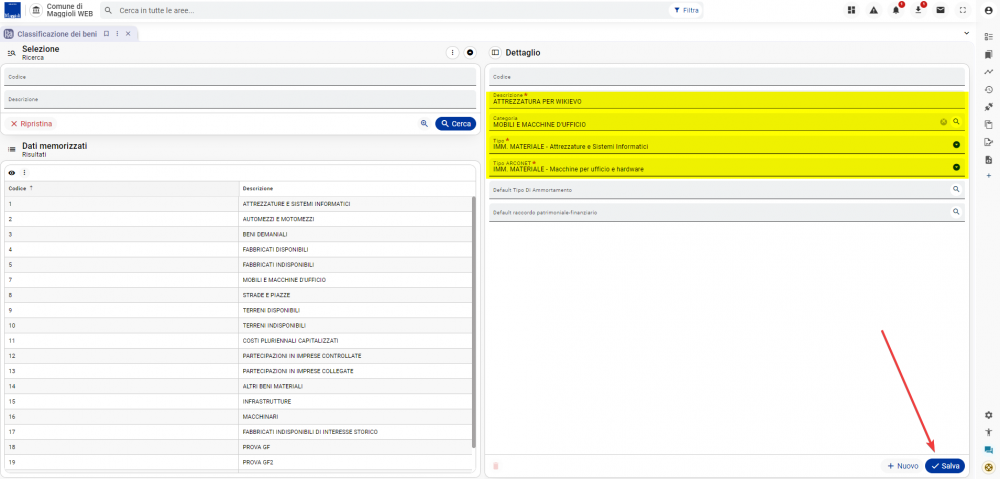Viewport: 1000px width, 479px height.
Task: Open the document edit icon in sidebar
Action: pyautogui.click(x=989, y=142)
